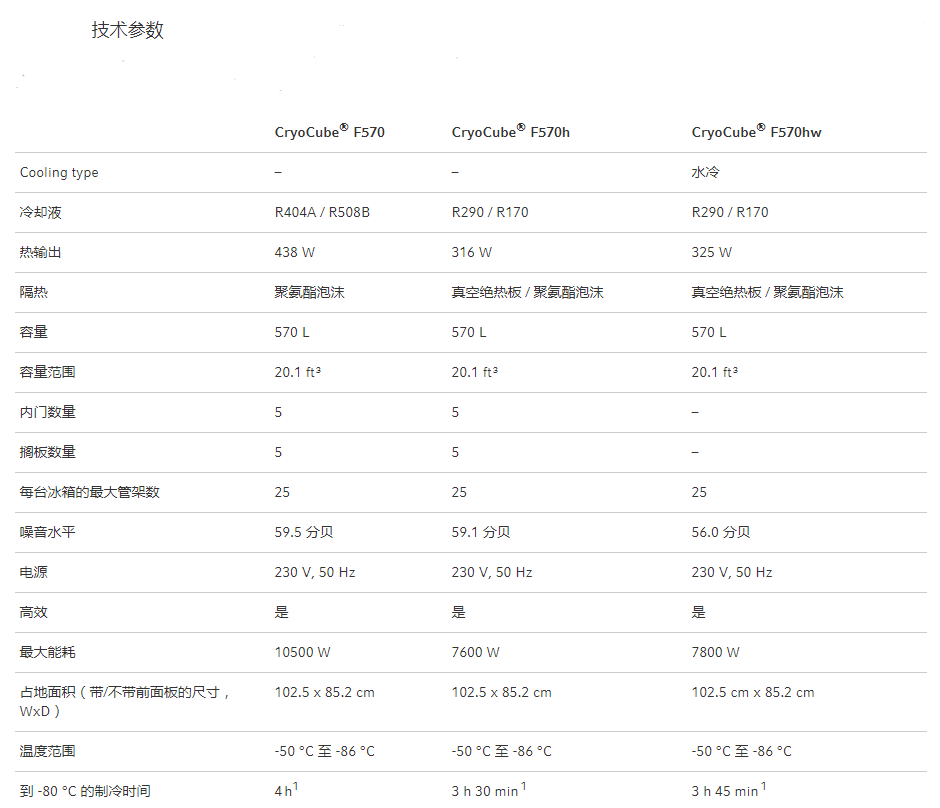Click the 438 W heat output value
940x808 pixels.
point(294,252)
